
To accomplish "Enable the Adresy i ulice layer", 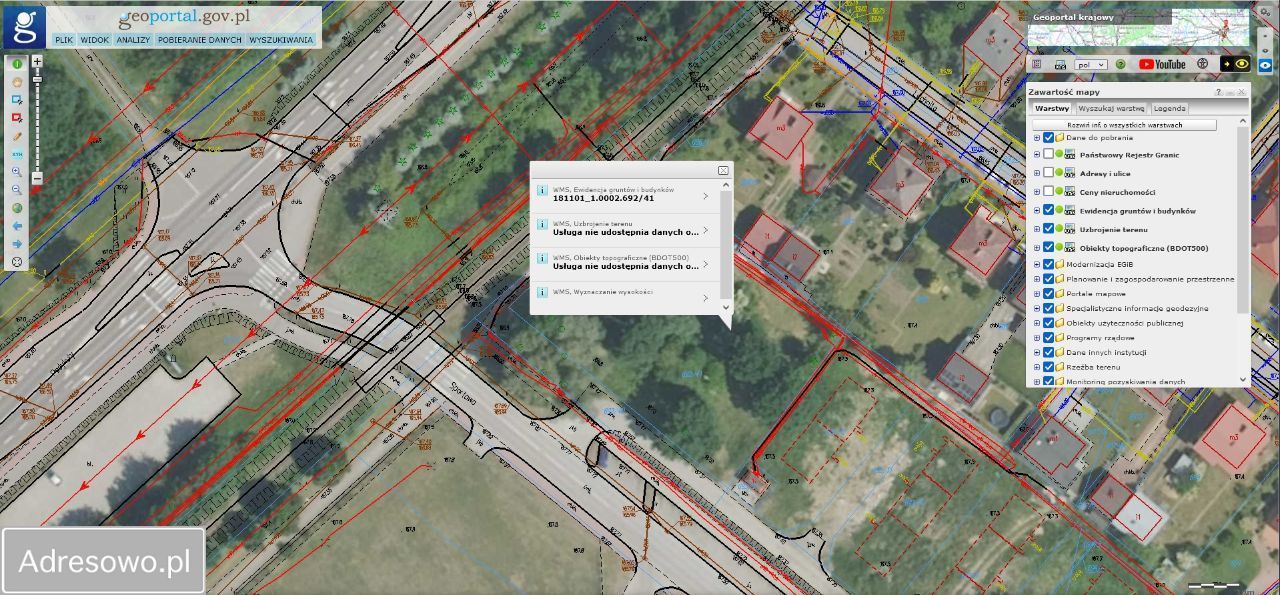I will (x=1048, y=173).
